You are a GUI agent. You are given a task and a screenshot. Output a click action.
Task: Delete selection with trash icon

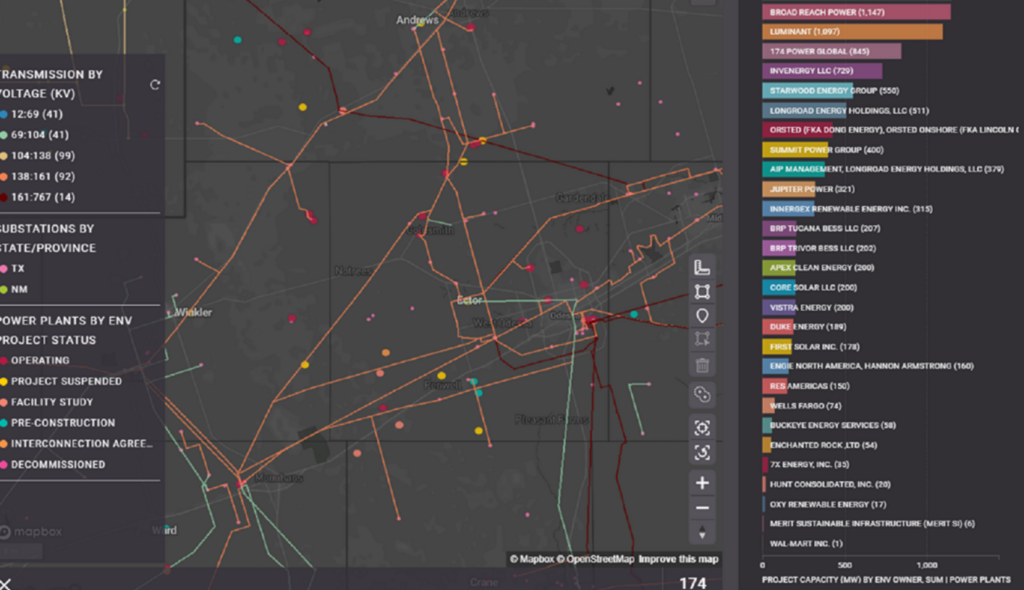(702, 365)
